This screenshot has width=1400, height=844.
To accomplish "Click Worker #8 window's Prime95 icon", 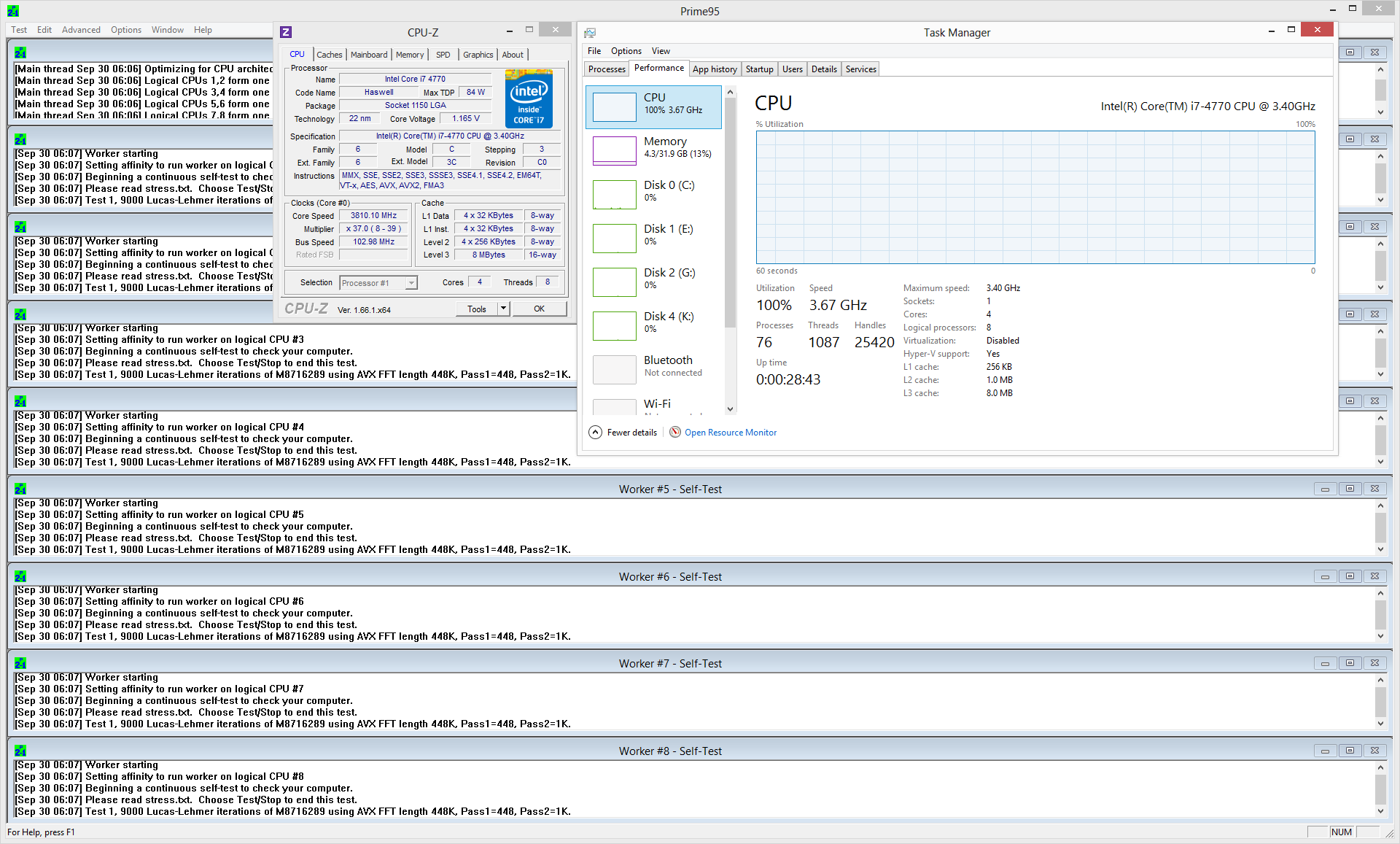I will pyautogui.click(x=20, y=751).
